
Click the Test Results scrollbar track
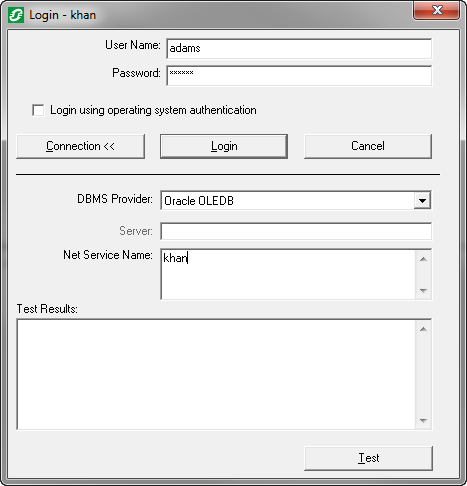423,375
